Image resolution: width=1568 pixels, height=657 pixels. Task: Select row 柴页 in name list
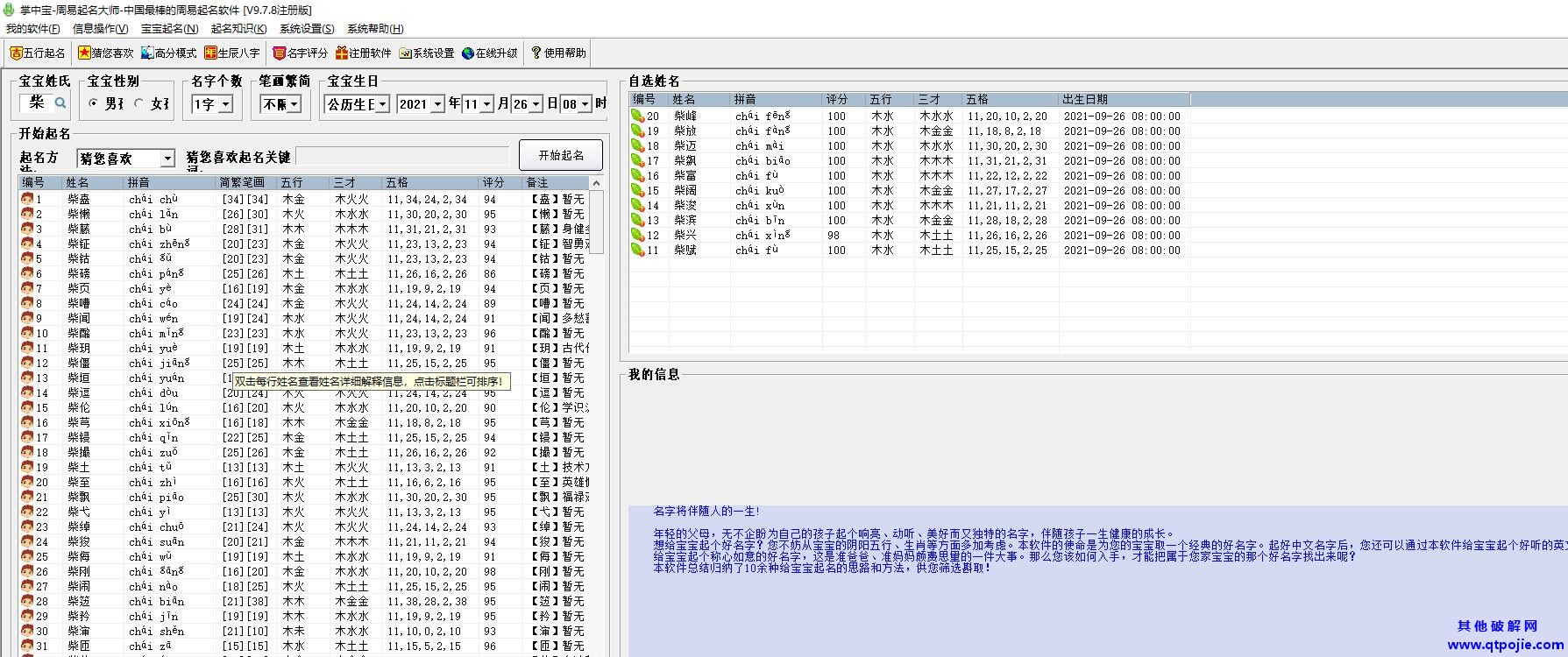click(x=305, y=288)
